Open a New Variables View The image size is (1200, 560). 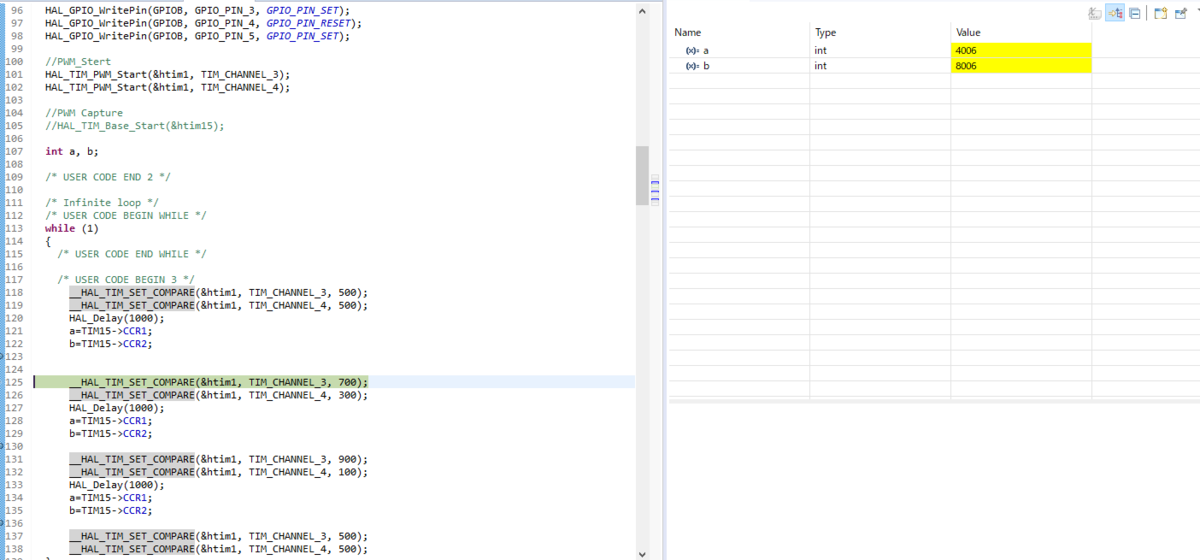coord(1161,13)
